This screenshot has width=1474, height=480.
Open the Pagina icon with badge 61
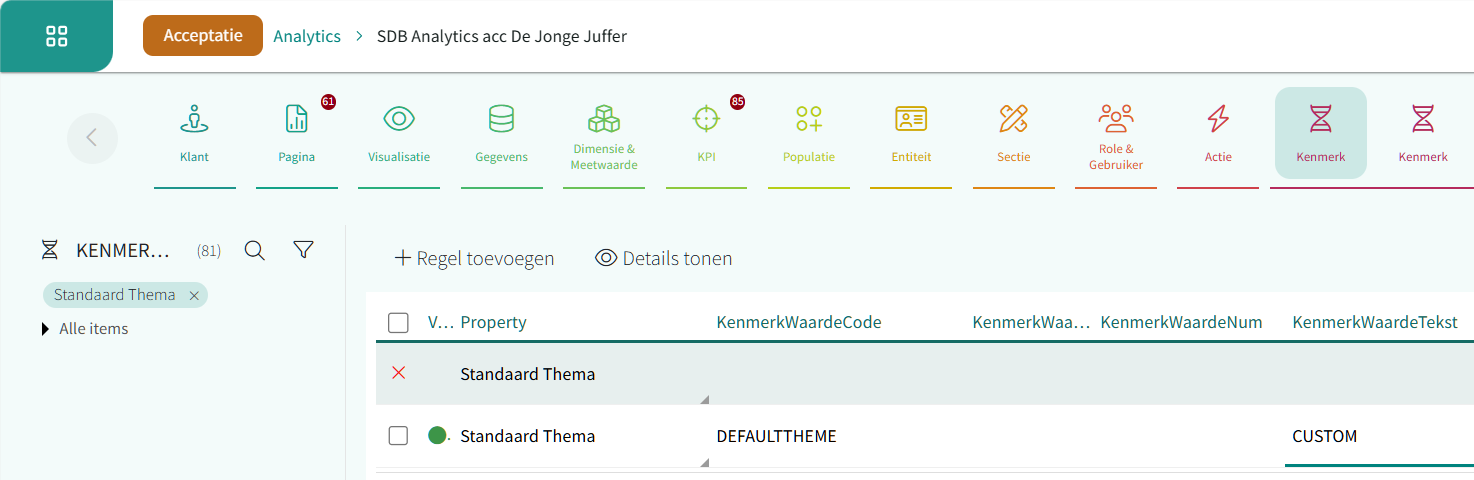[x=297, y=119]
